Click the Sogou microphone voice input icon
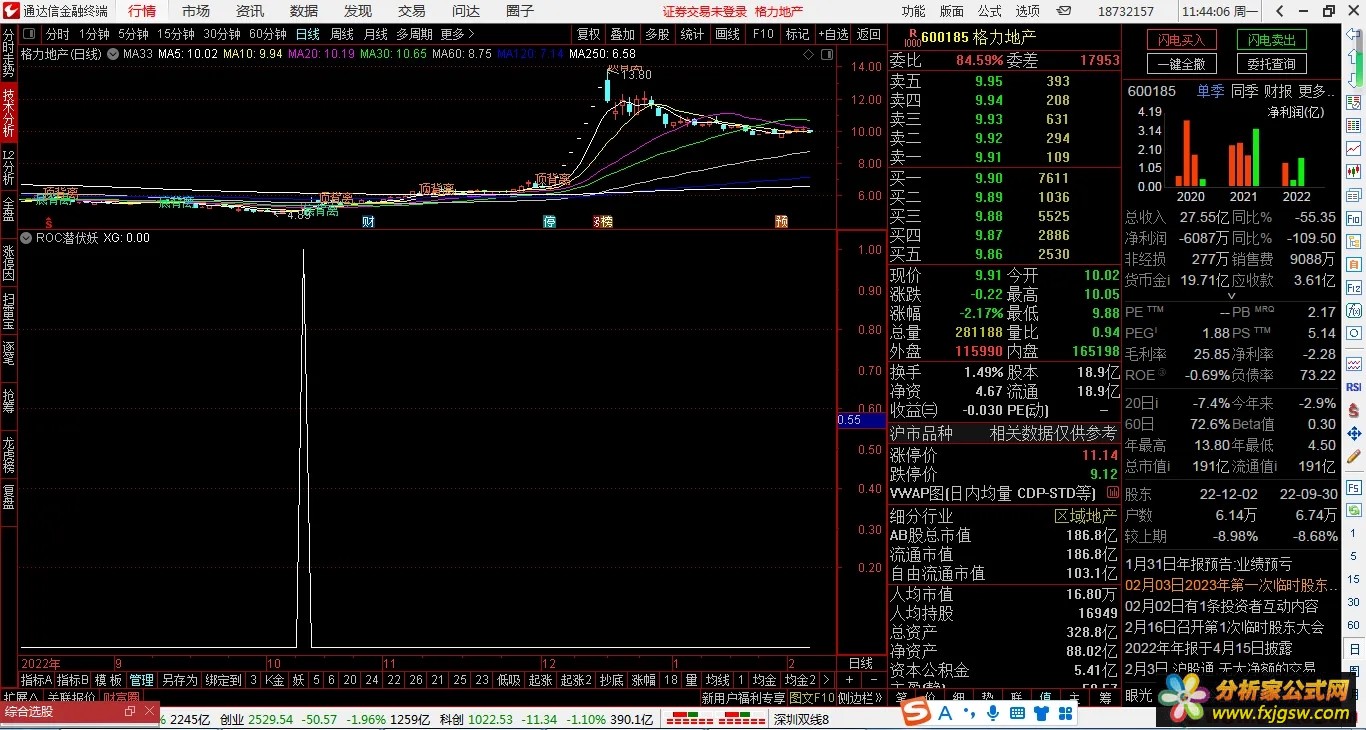 click(x=993, y=712)
